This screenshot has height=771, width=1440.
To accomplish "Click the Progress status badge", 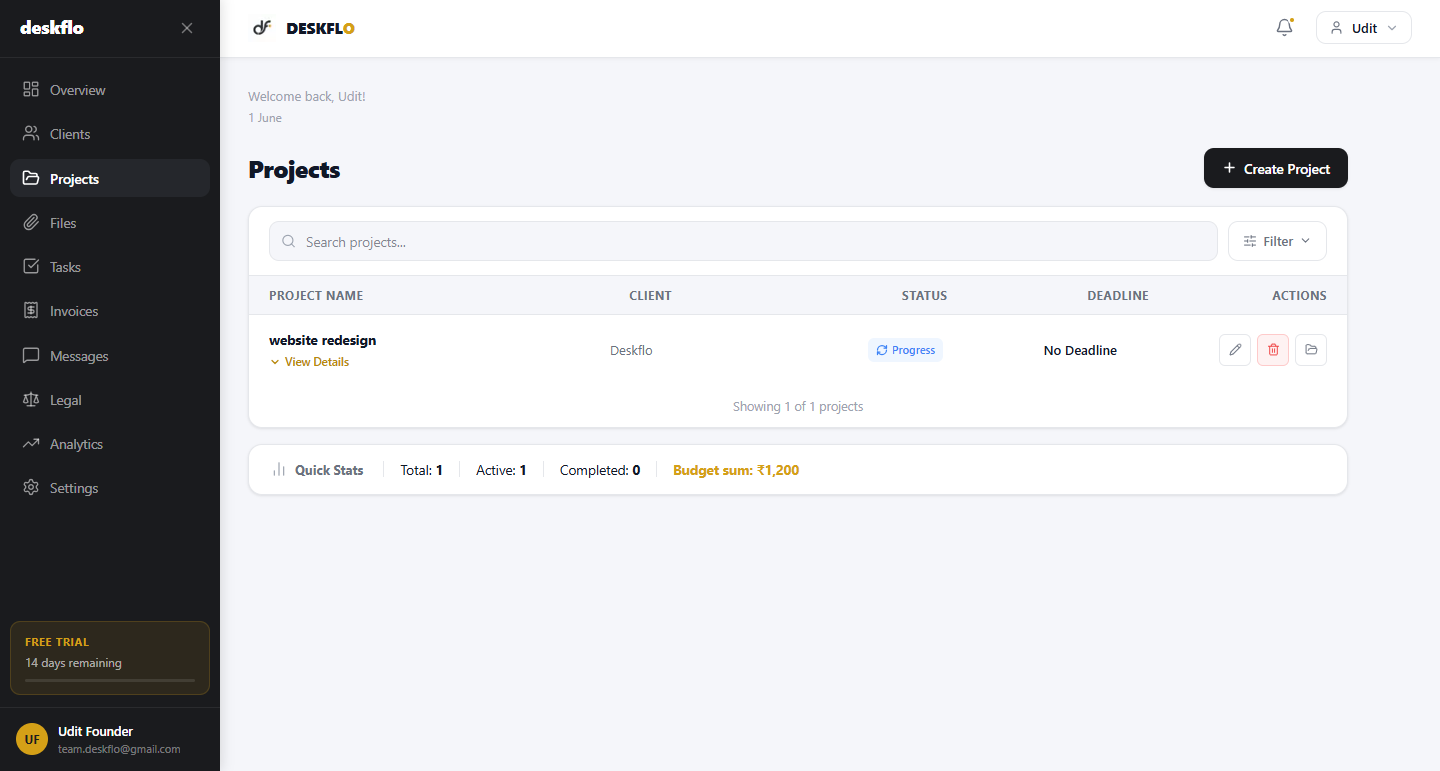I will pyautogui.click(x=905, y=350).
